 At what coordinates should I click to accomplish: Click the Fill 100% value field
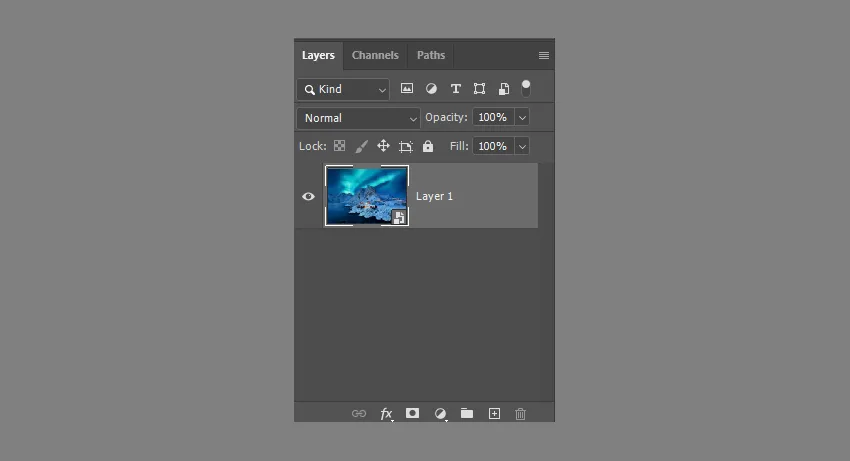click(492, 146)
